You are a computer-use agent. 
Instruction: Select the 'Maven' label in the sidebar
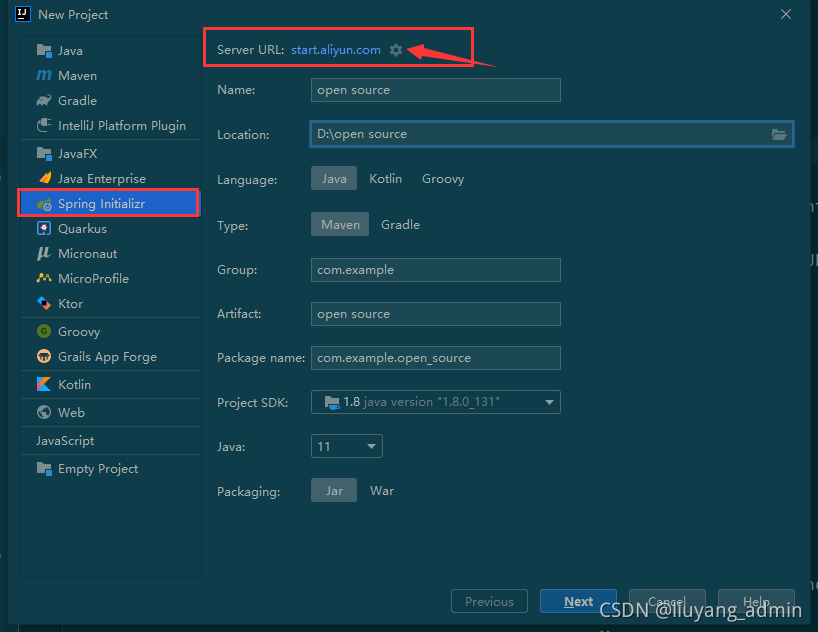pyautogui.click(x=77, y=76)
